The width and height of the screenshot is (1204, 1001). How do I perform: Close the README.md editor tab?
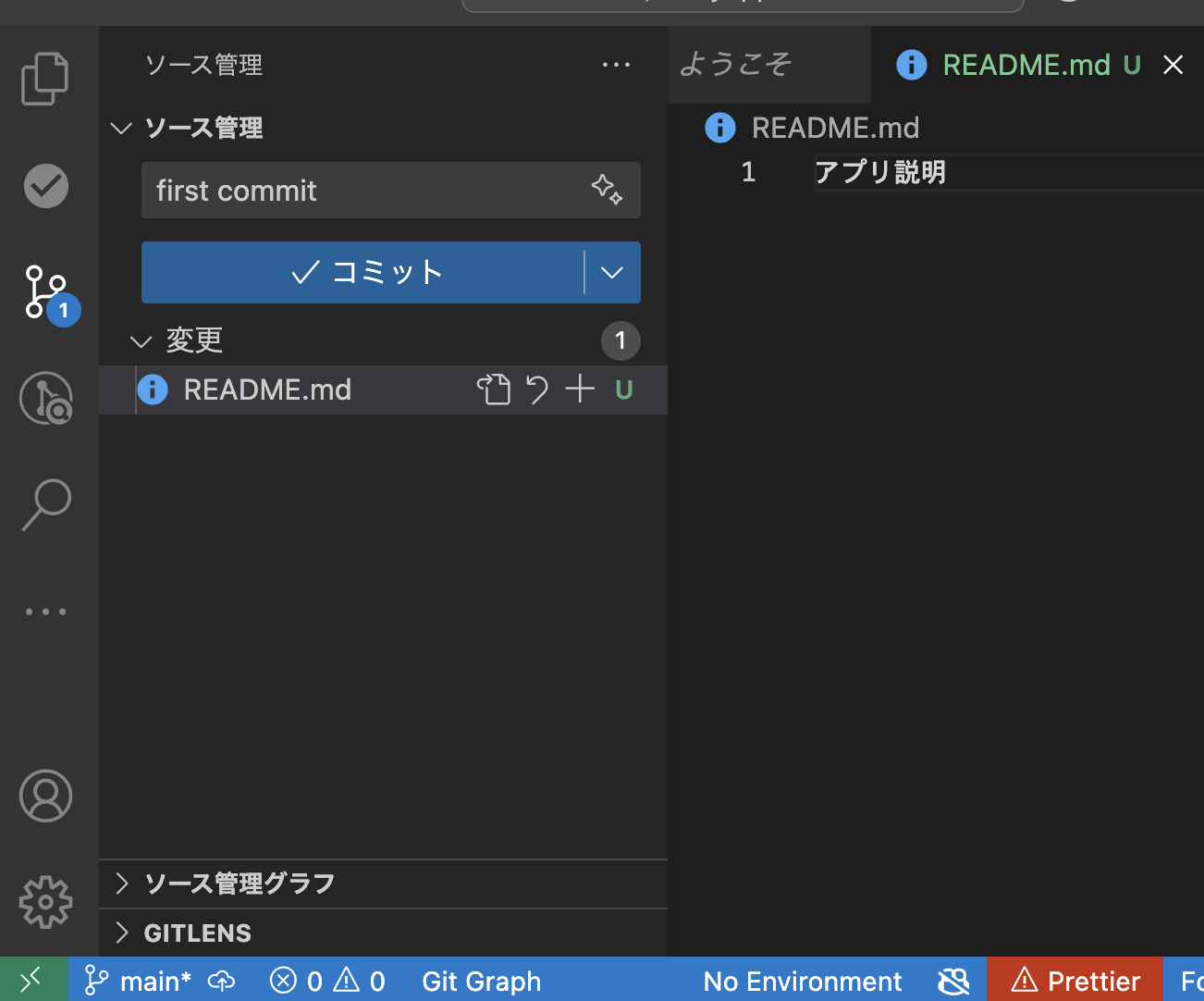point(1173,65)
